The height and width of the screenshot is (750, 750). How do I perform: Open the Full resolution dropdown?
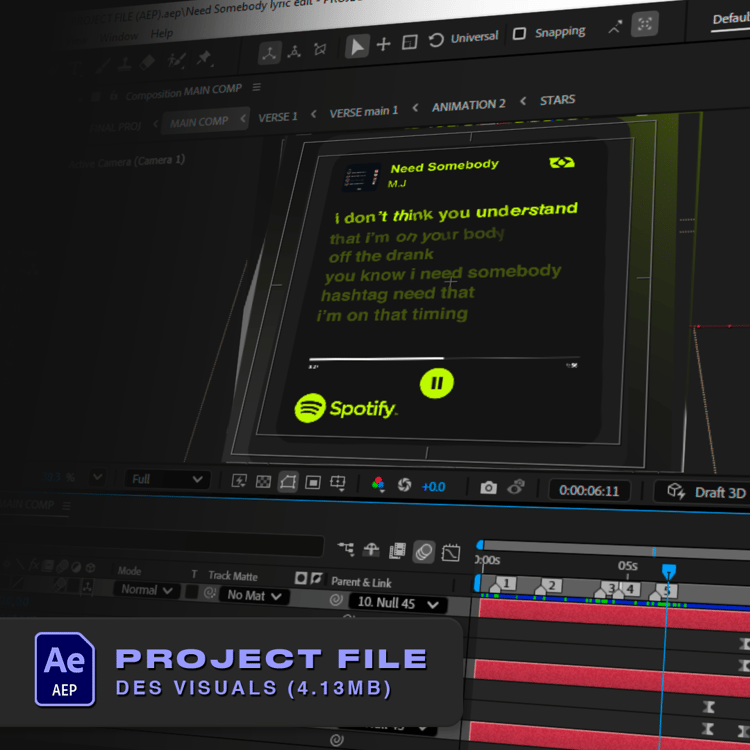click(167, 479)
